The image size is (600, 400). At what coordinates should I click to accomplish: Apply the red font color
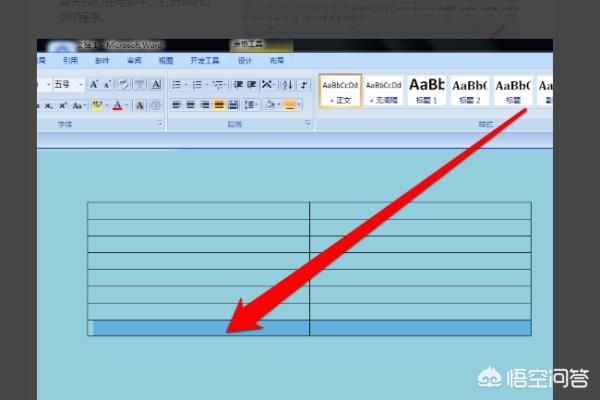coord(118,106)
